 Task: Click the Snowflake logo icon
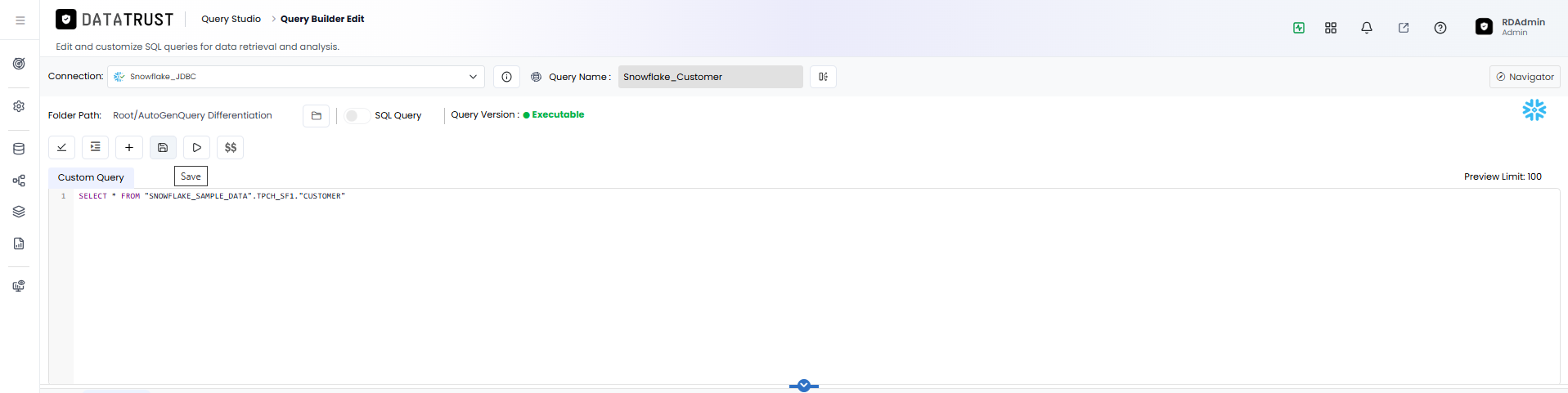(1534, 109)
